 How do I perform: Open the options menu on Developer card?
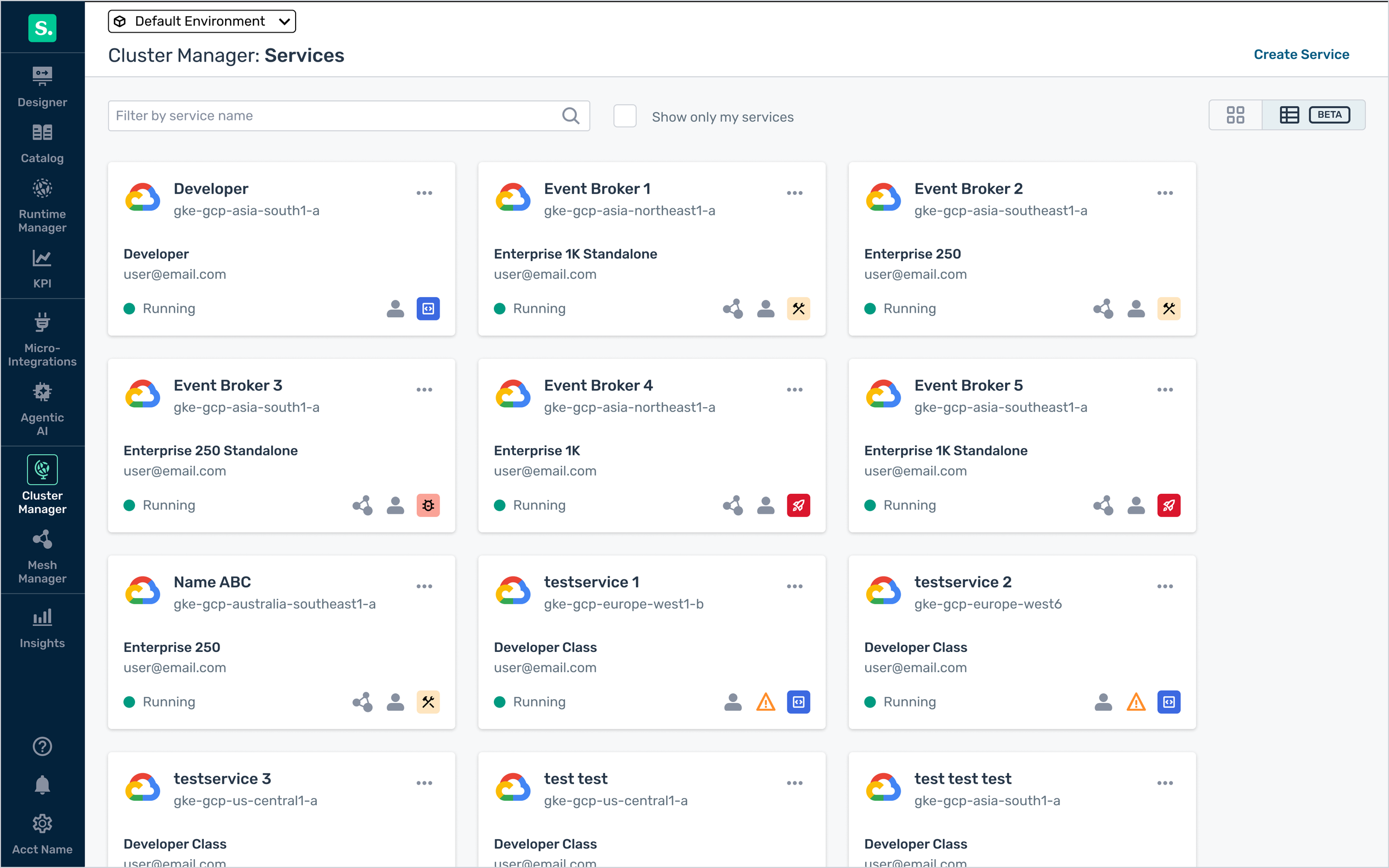coord(424,193)
